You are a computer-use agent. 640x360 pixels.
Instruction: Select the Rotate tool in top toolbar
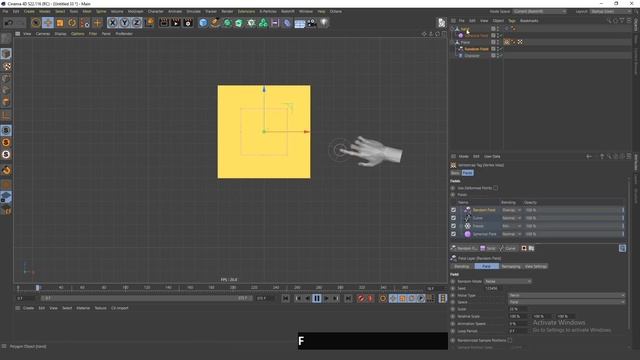[x=72, y=23]
